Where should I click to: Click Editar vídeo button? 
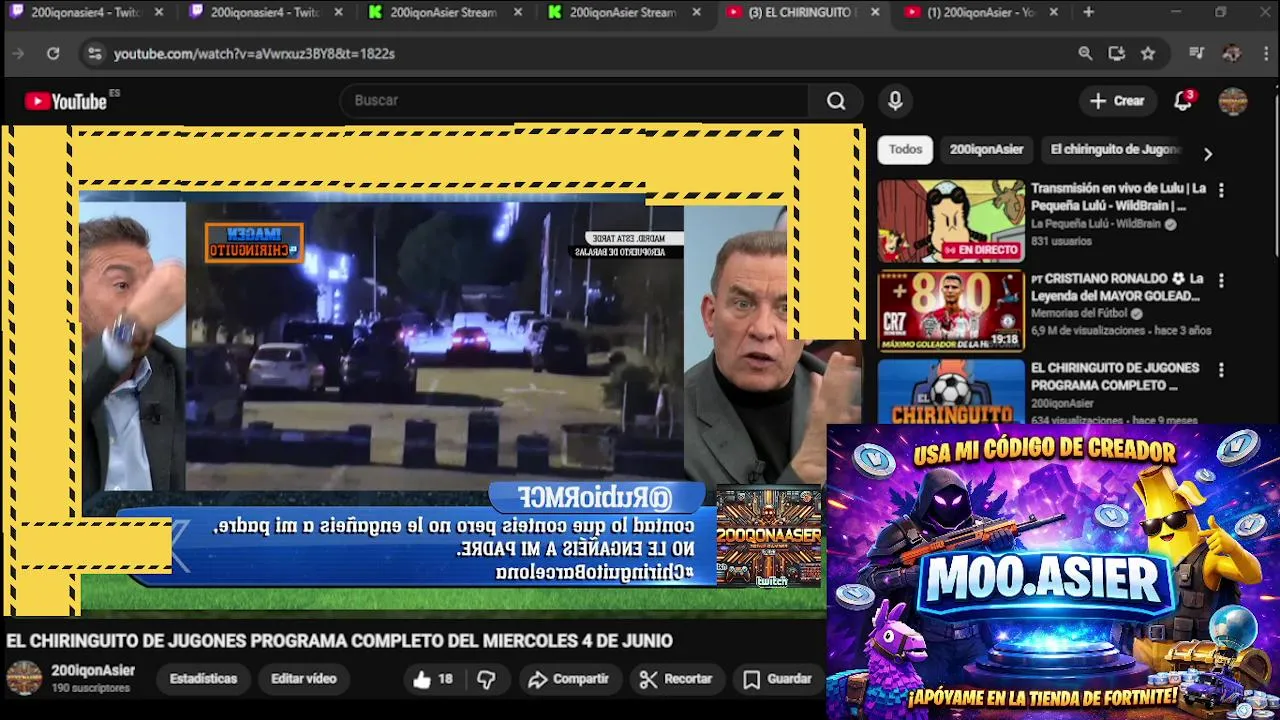(x=304, y=679)
